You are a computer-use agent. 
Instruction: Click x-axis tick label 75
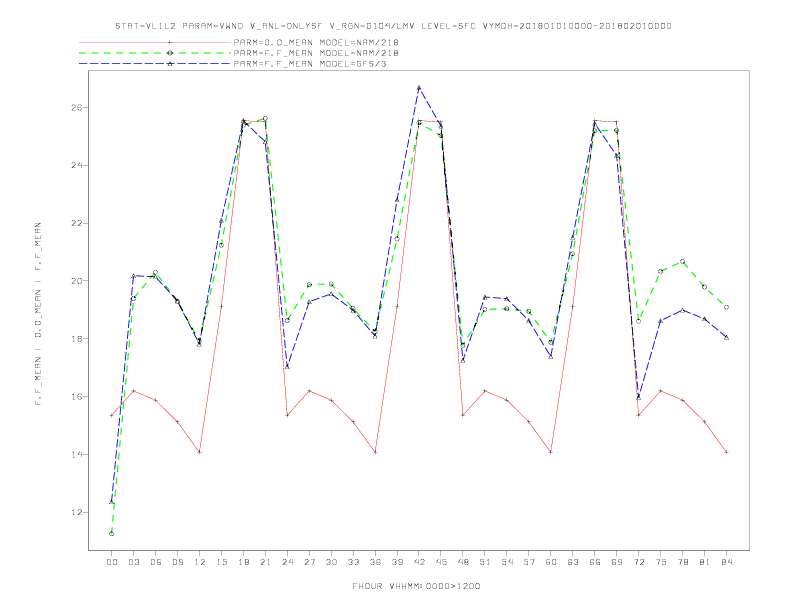[x=661, y=562]
